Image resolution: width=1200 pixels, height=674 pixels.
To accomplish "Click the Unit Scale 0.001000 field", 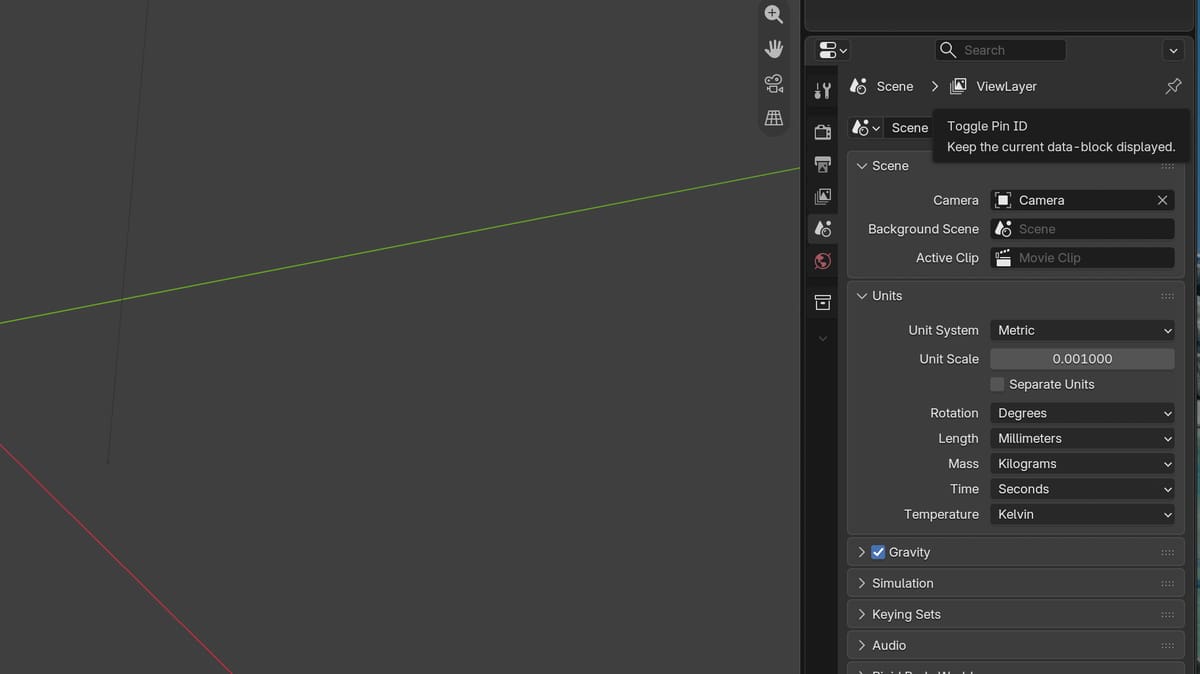I will (x=1082, y=359).
